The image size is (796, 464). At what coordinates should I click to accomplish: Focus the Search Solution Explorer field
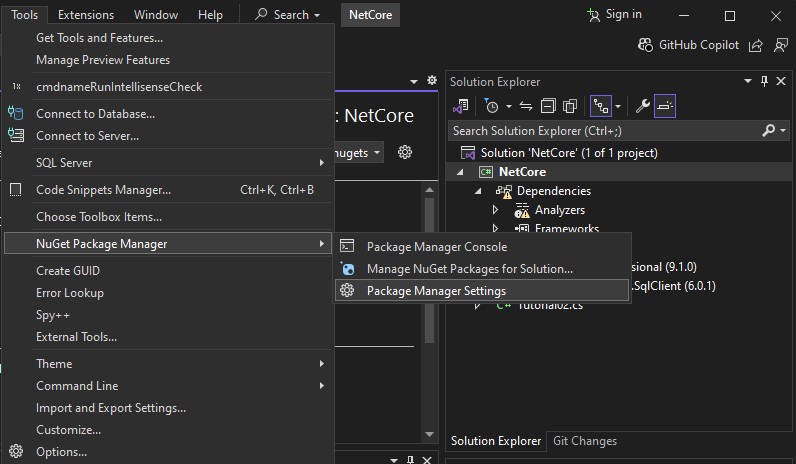604,131
